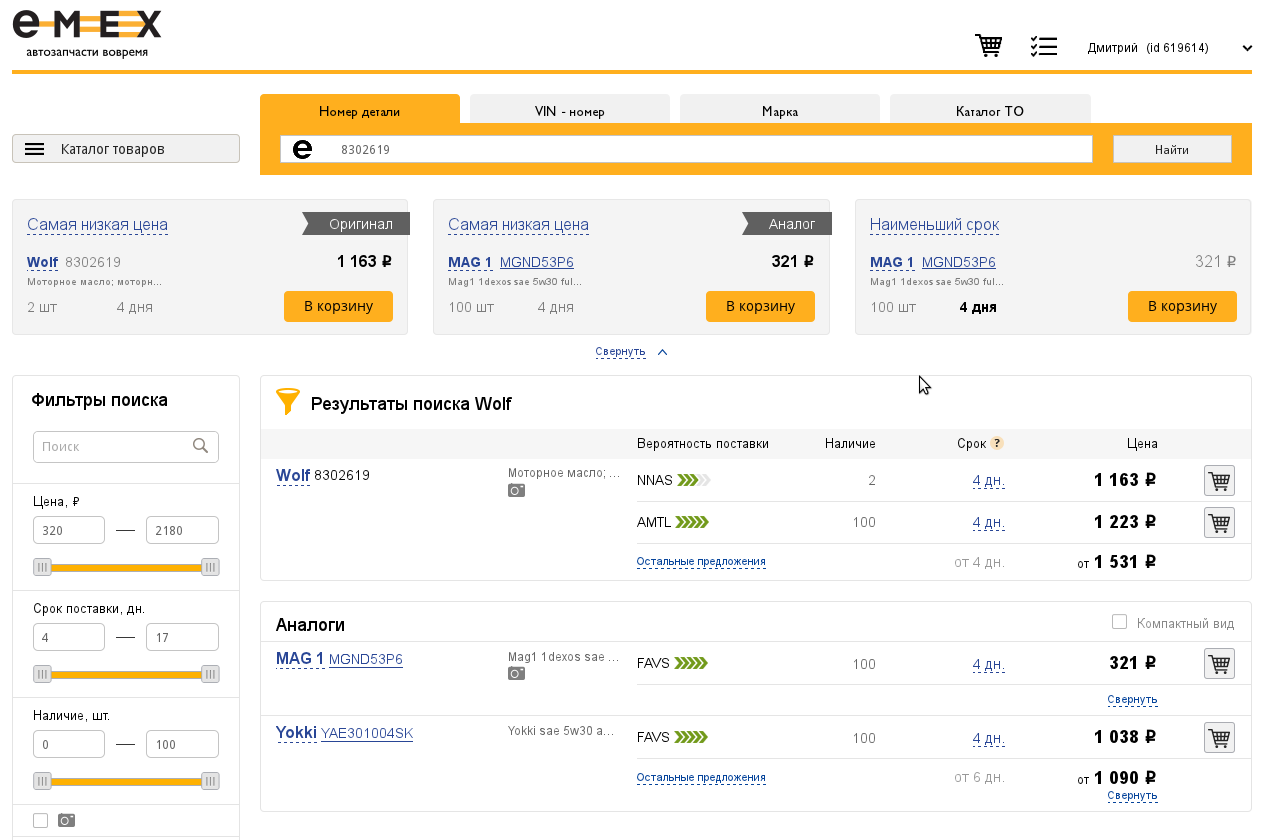Click В корзину for Наименьший срок card
The image size is (1273, 840).
[x=1182, y=306]
